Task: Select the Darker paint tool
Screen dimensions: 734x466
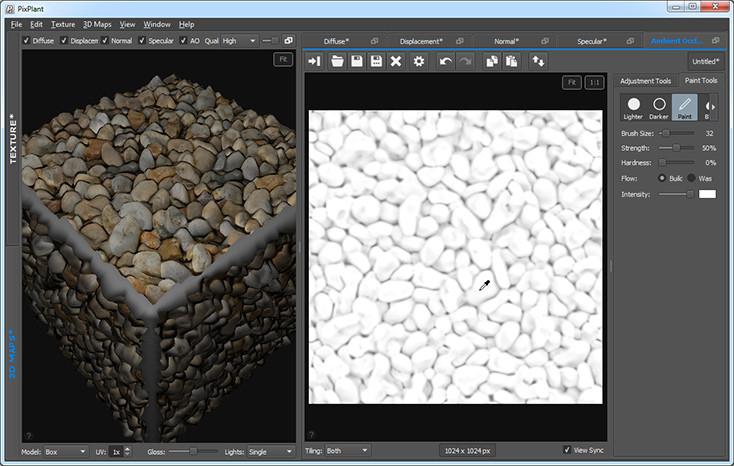Action: tap(659, 108)
